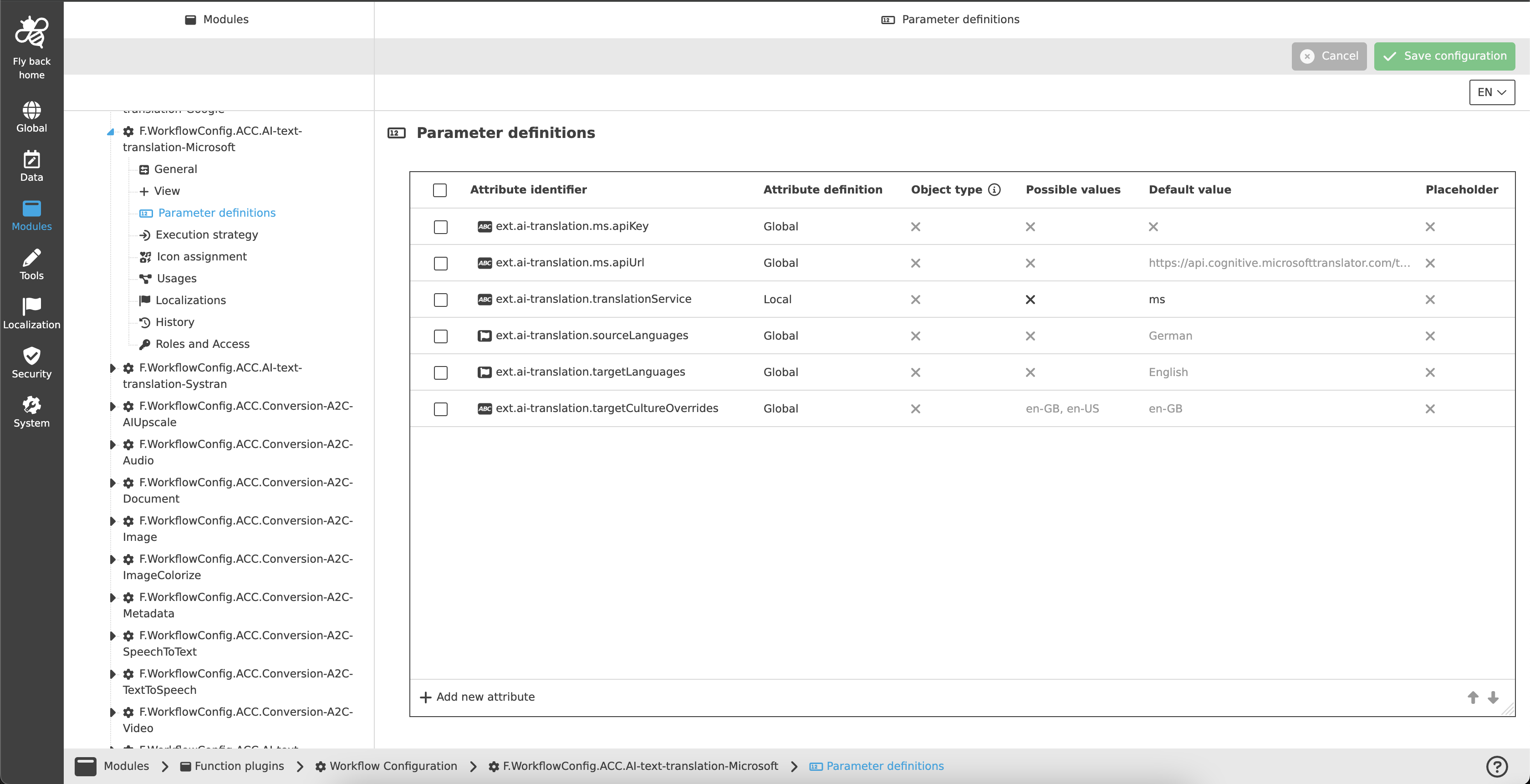Select Execution strategy in the tree
Viewport: 1530px width, 784px height.
tap(206, 234)
